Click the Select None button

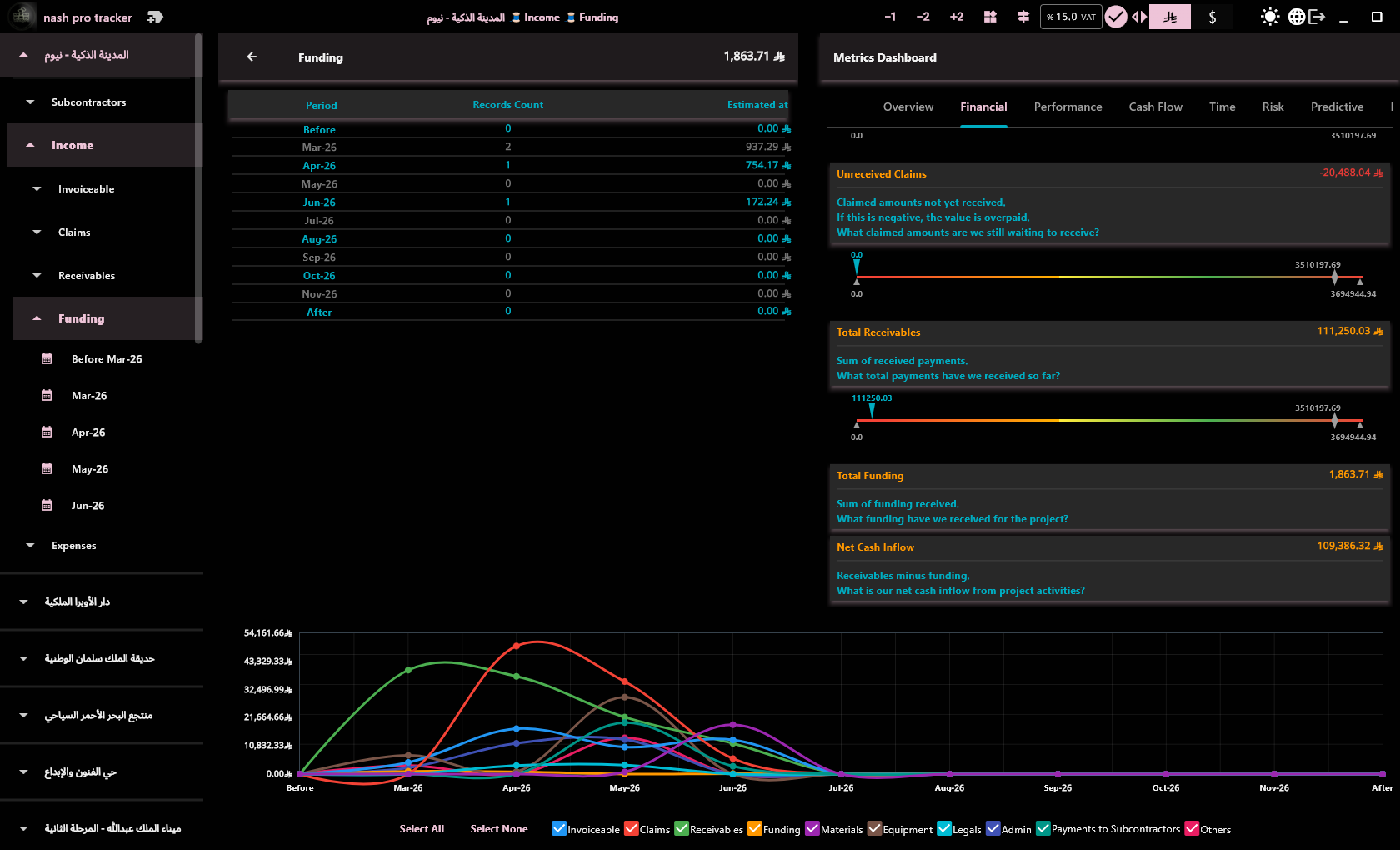point(498,828)
